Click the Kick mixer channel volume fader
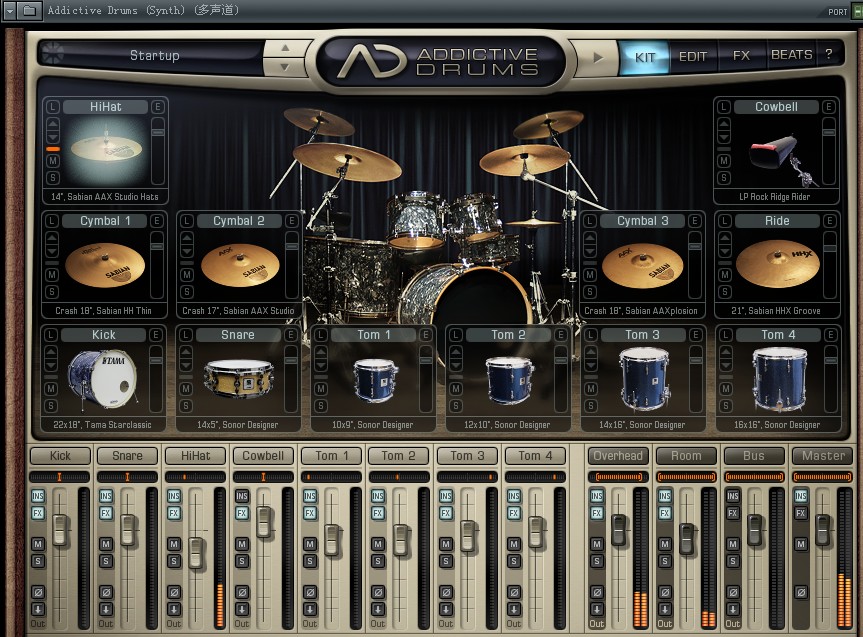863x637 pixels. (60, 531)
